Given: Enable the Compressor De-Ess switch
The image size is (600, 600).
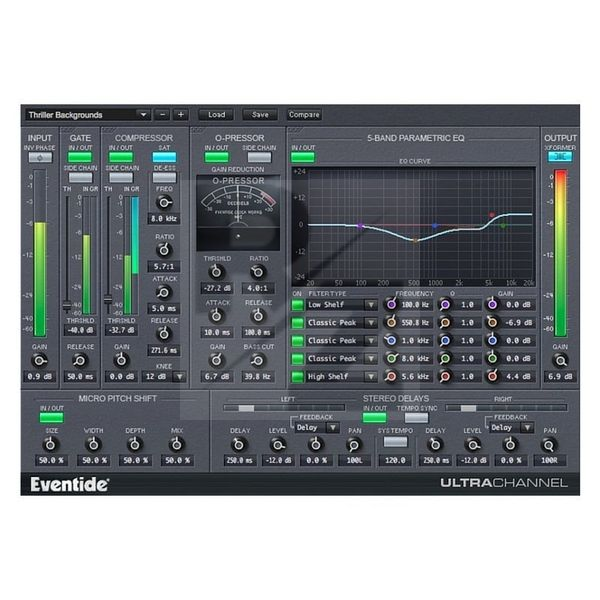Looking at the screenshot, I should tap(164, 177).
